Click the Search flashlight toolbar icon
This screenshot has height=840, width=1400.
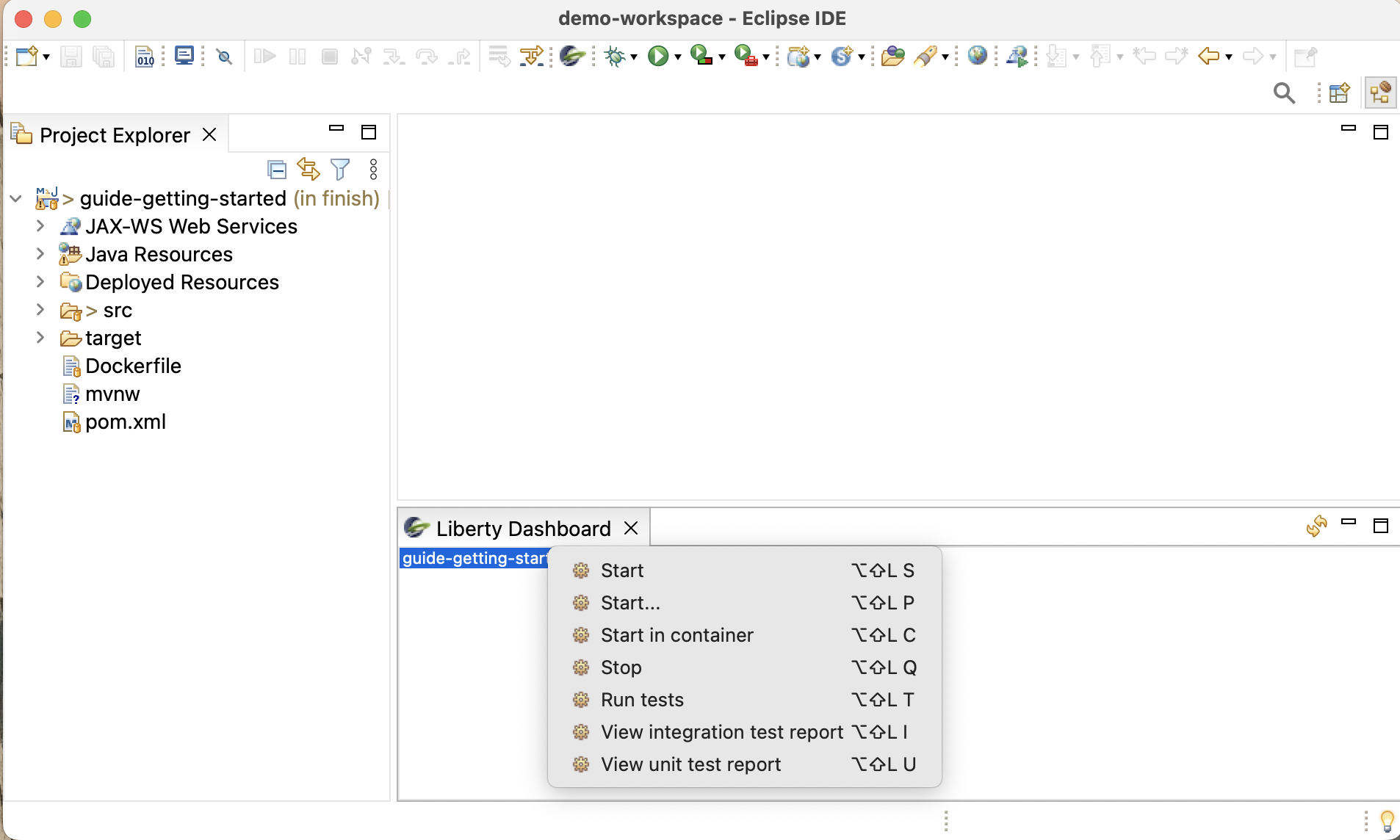(925, 57)
